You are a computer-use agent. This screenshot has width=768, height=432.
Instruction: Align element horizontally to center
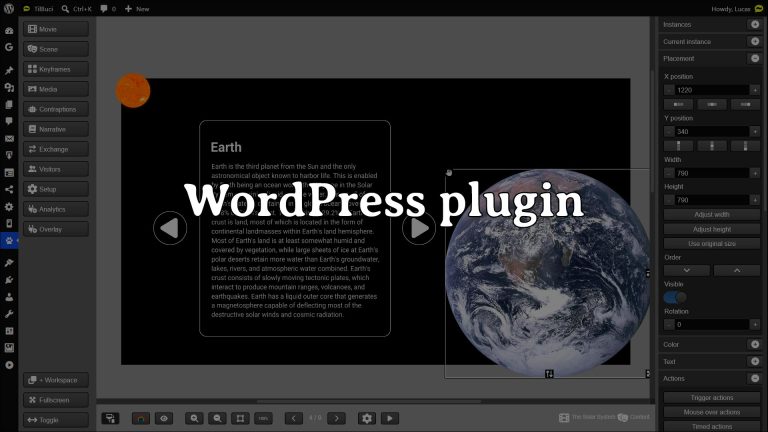712,104
